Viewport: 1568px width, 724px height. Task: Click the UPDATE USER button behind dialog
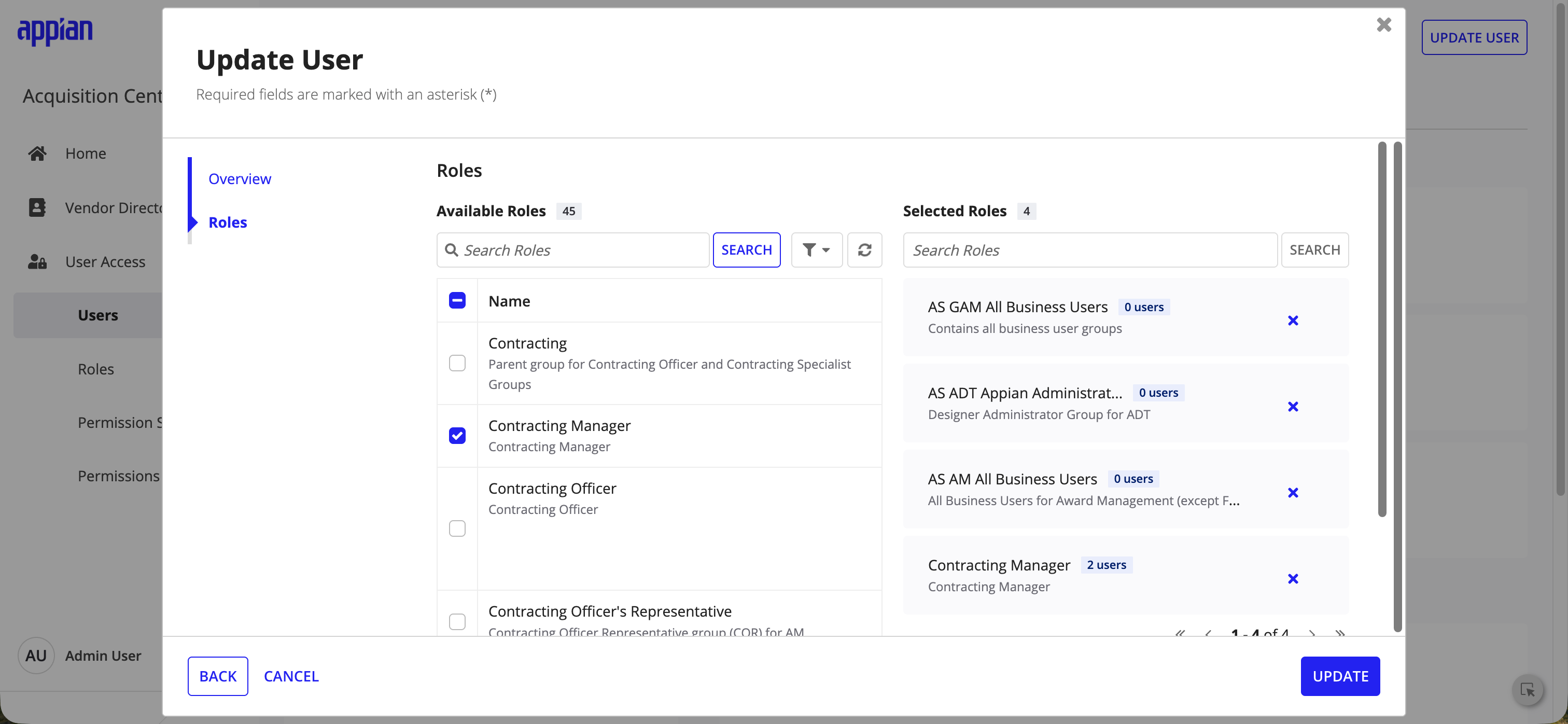click(1474, 38)
